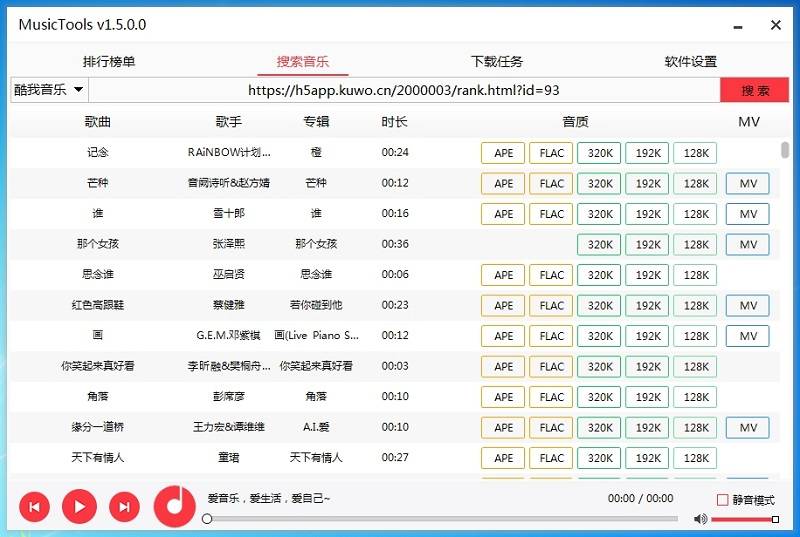Enable the 静音模式 checkbox
This screenshot has height=537, width=800.
tap(723, 500)
